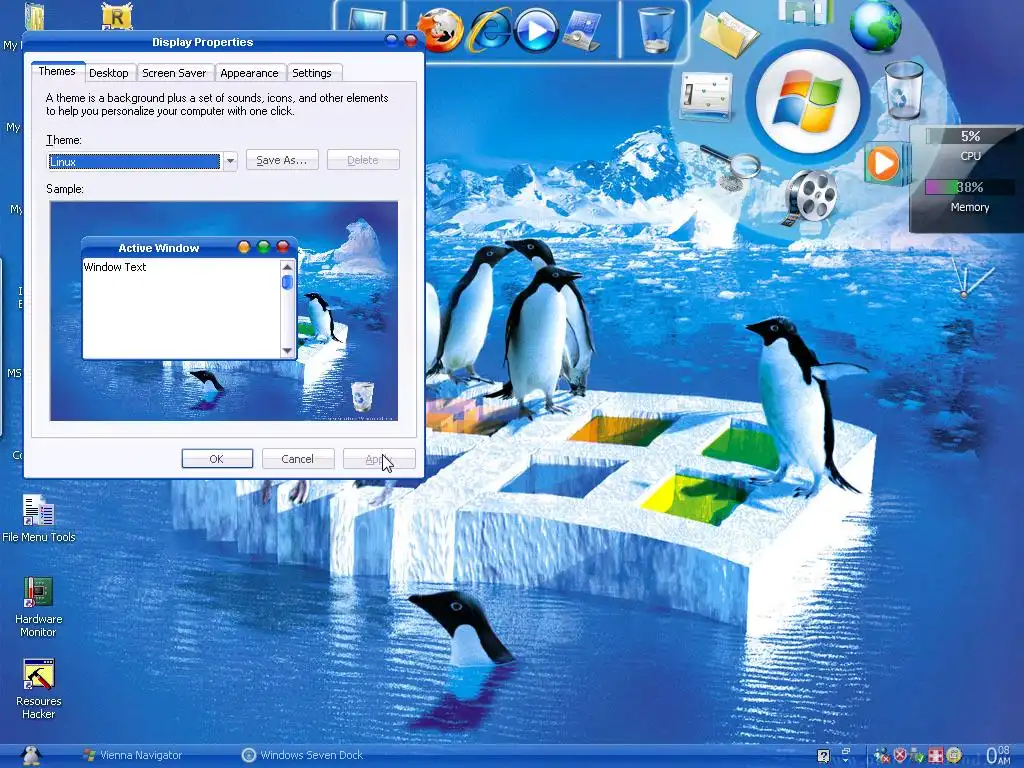Launch the orange media player icon by the orb
The width and height of the screenshot is (1024, 768).
click(x=883, y=163)
